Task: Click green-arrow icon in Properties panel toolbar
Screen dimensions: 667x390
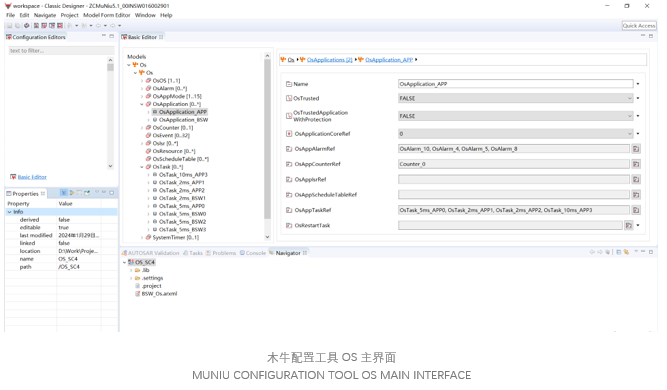Action: point(87,193)
